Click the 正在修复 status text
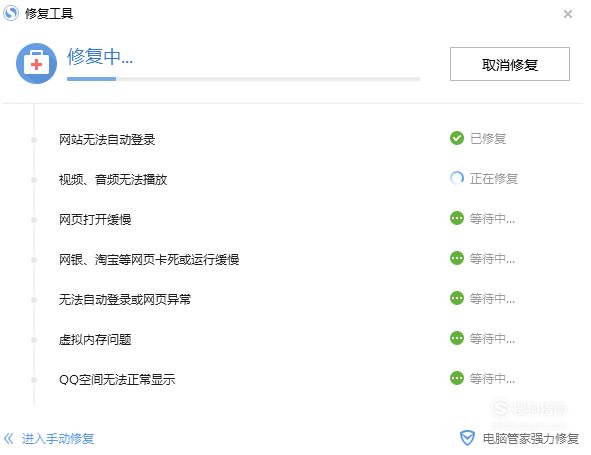 pyautogui.click(x=494, y=179)
